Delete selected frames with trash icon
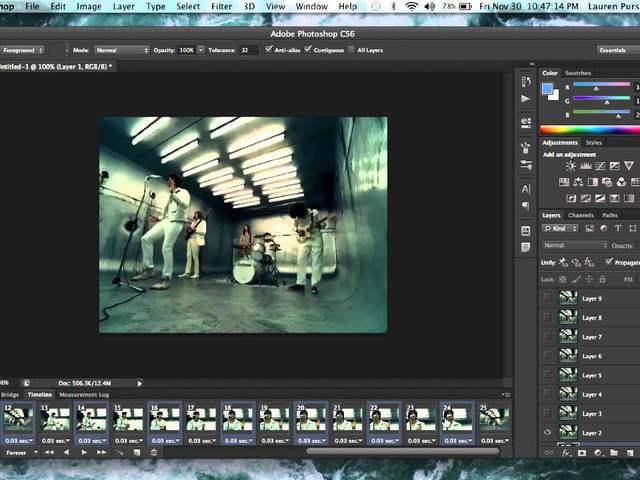Screen dimensions: 640x480 pyautogui.click(x=154, y=452)
